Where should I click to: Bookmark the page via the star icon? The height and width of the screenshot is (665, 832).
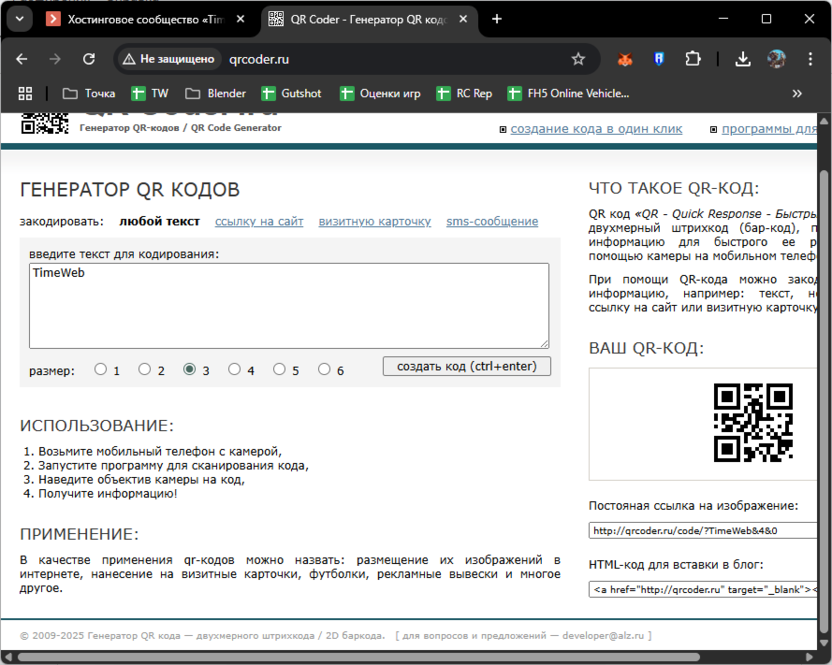579,59
